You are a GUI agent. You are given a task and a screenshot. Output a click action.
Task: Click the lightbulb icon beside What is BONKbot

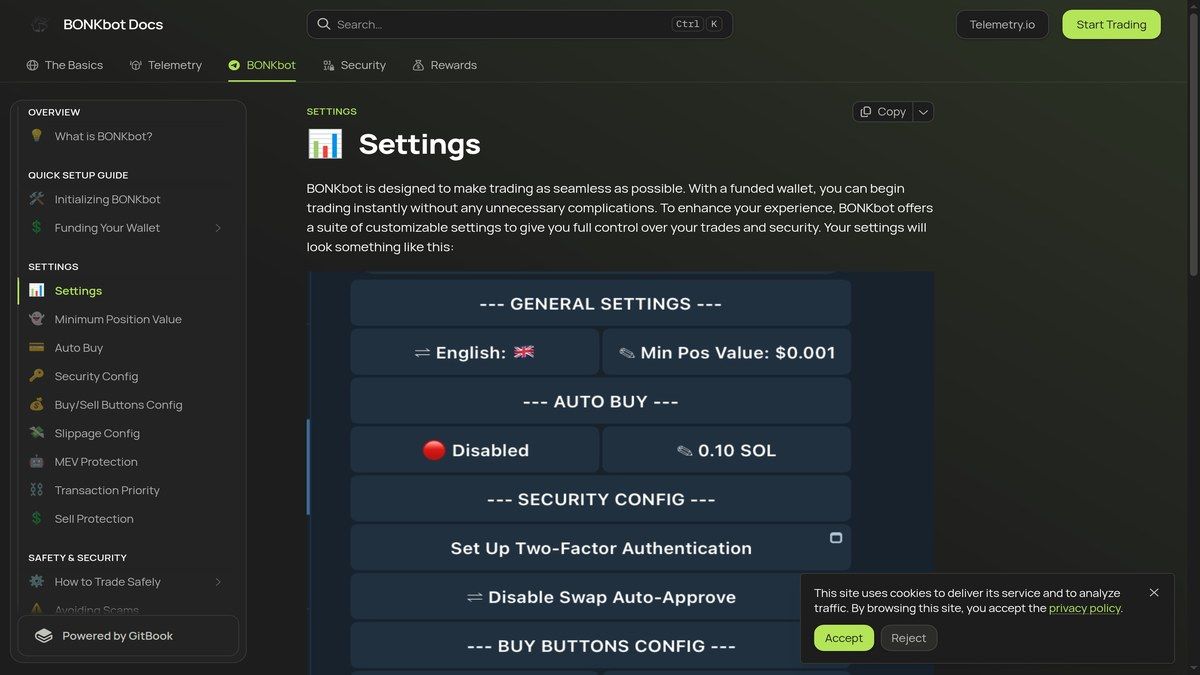[36, 136]
